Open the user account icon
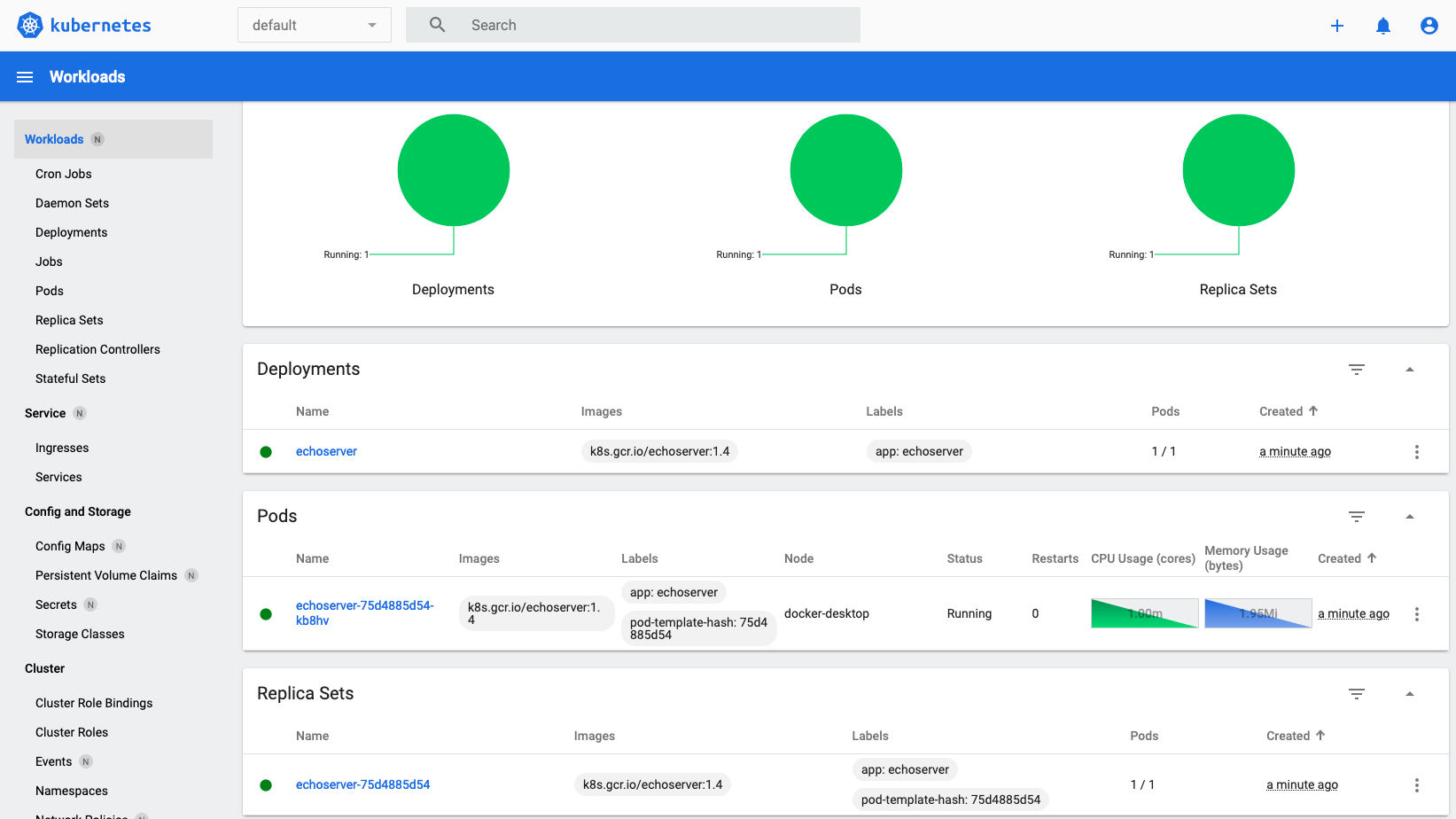 point(1429,26)
